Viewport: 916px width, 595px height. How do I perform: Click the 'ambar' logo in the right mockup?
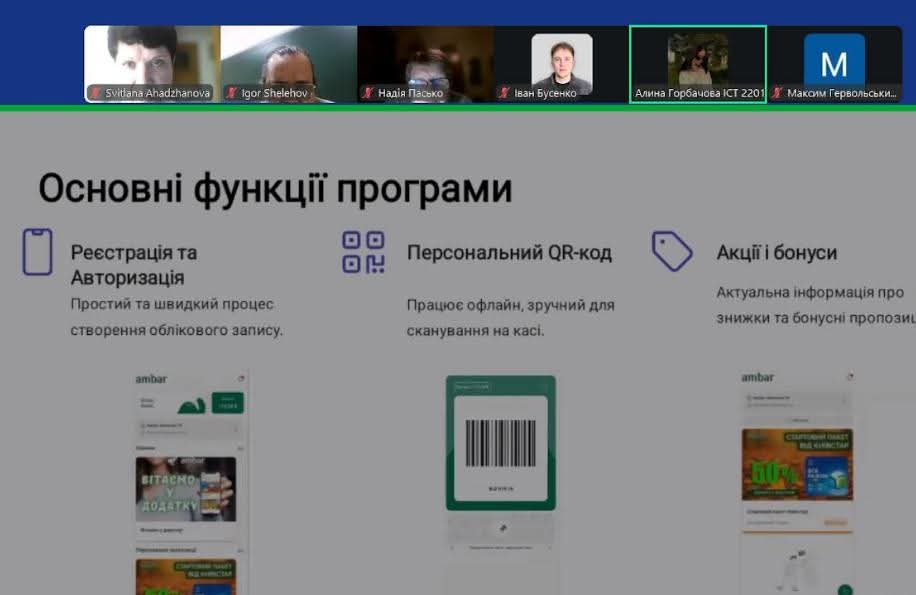758,377
